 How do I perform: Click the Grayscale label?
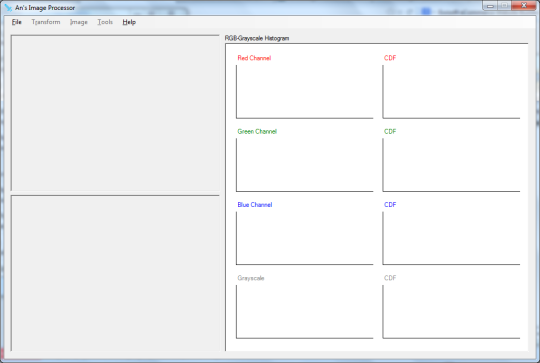pos(251,278)
